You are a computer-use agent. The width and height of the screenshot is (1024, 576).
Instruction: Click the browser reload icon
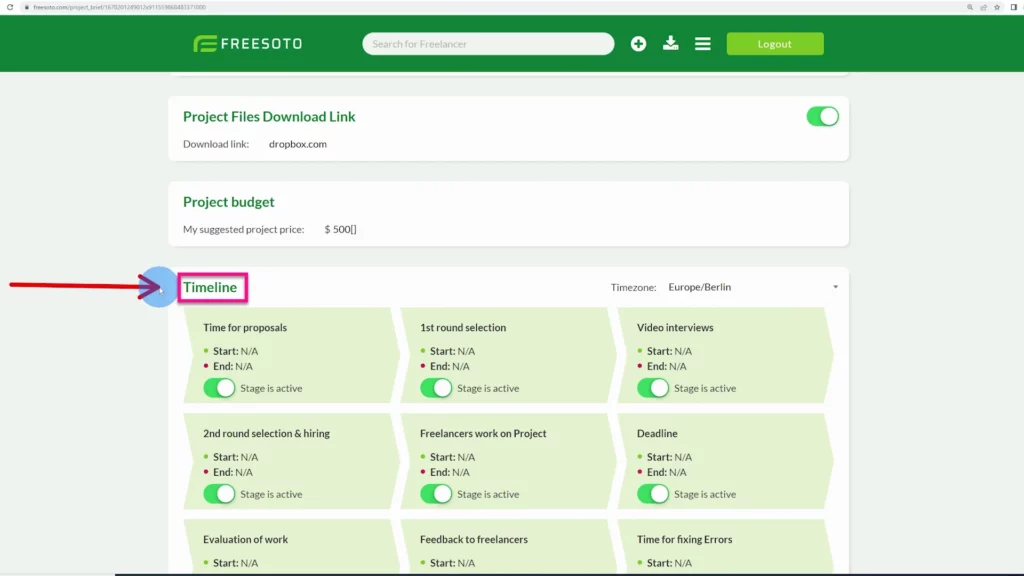[x=10, y=7]
